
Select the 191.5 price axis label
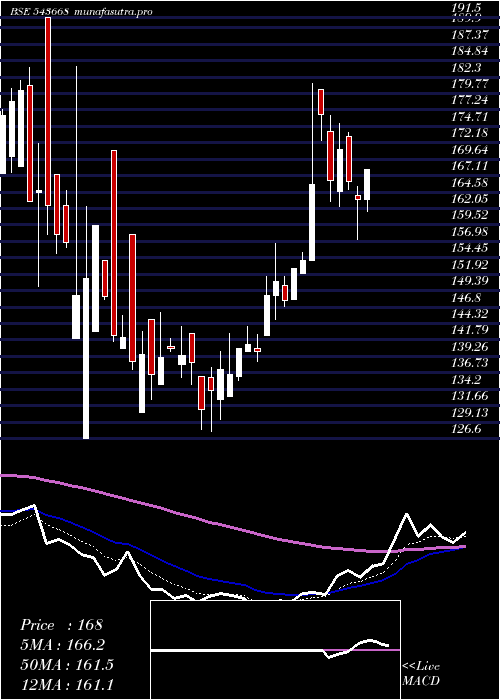coord(468,8)
